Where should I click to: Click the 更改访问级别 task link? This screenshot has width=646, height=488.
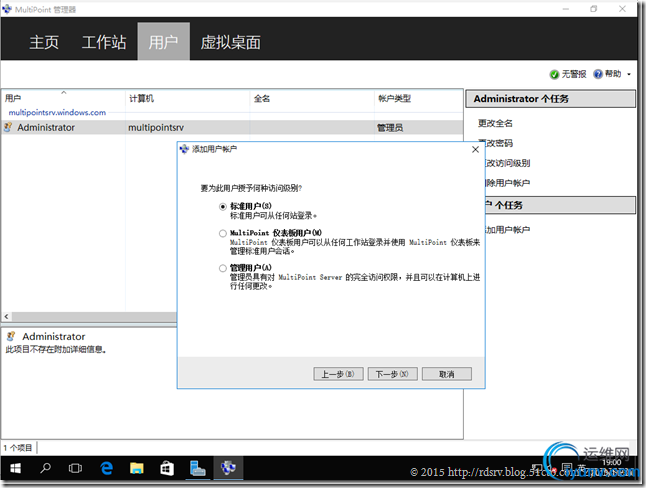[508, 163]
